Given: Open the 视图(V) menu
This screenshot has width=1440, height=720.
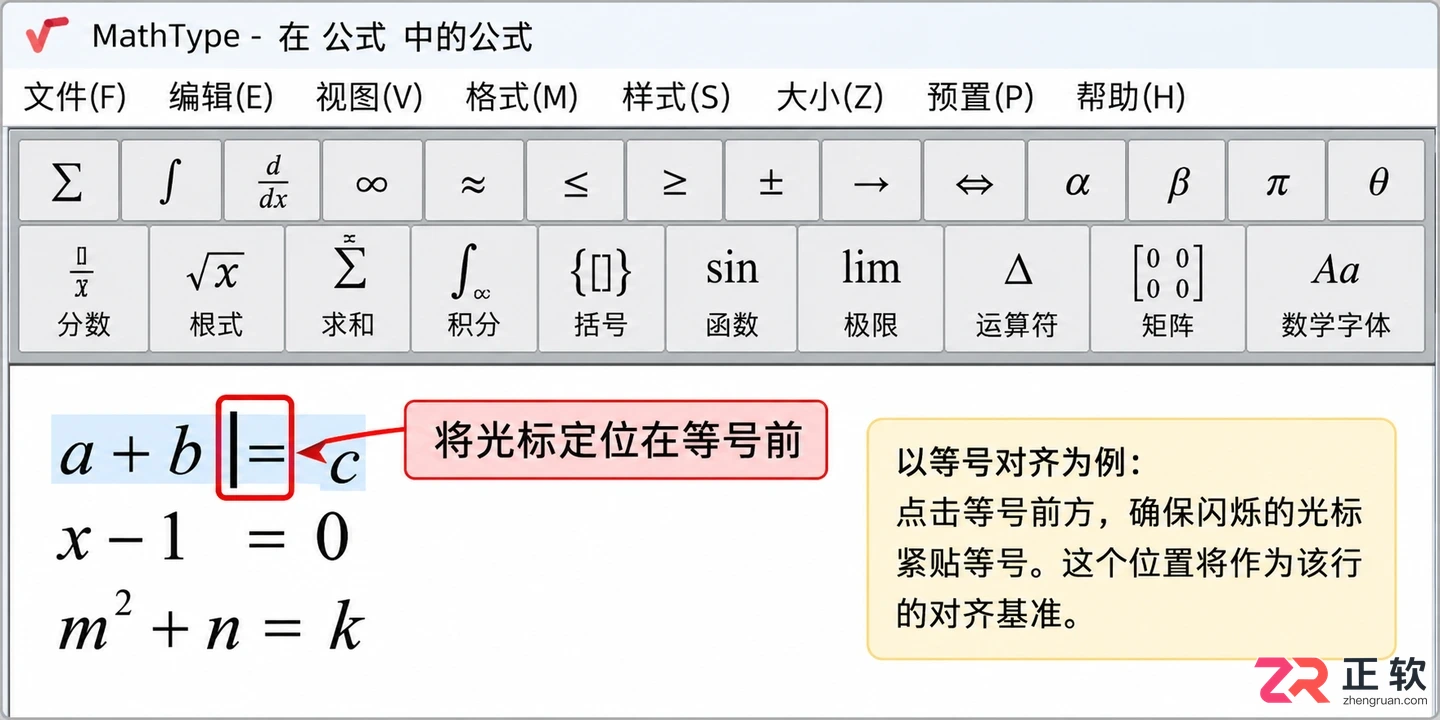Looking at the screenshot, I should [x=369, y=97].
